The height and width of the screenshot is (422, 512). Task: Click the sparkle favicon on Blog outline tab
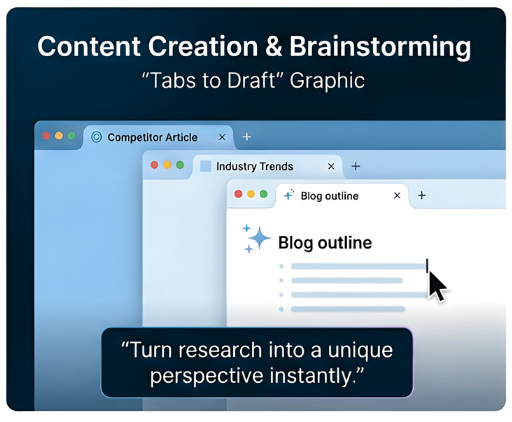(x=289, y=195)
